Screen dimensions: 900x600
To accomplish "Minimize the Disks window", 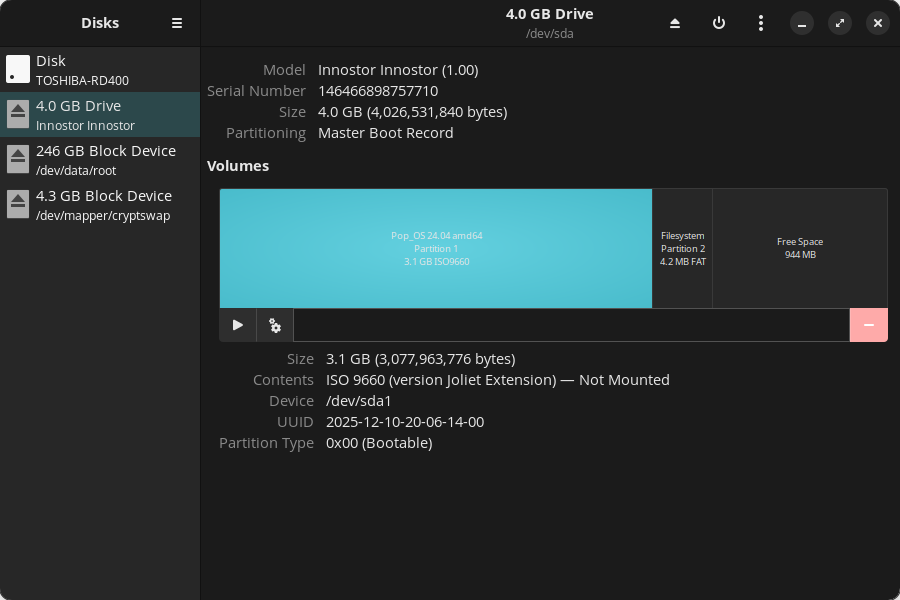I will [802, 23].
